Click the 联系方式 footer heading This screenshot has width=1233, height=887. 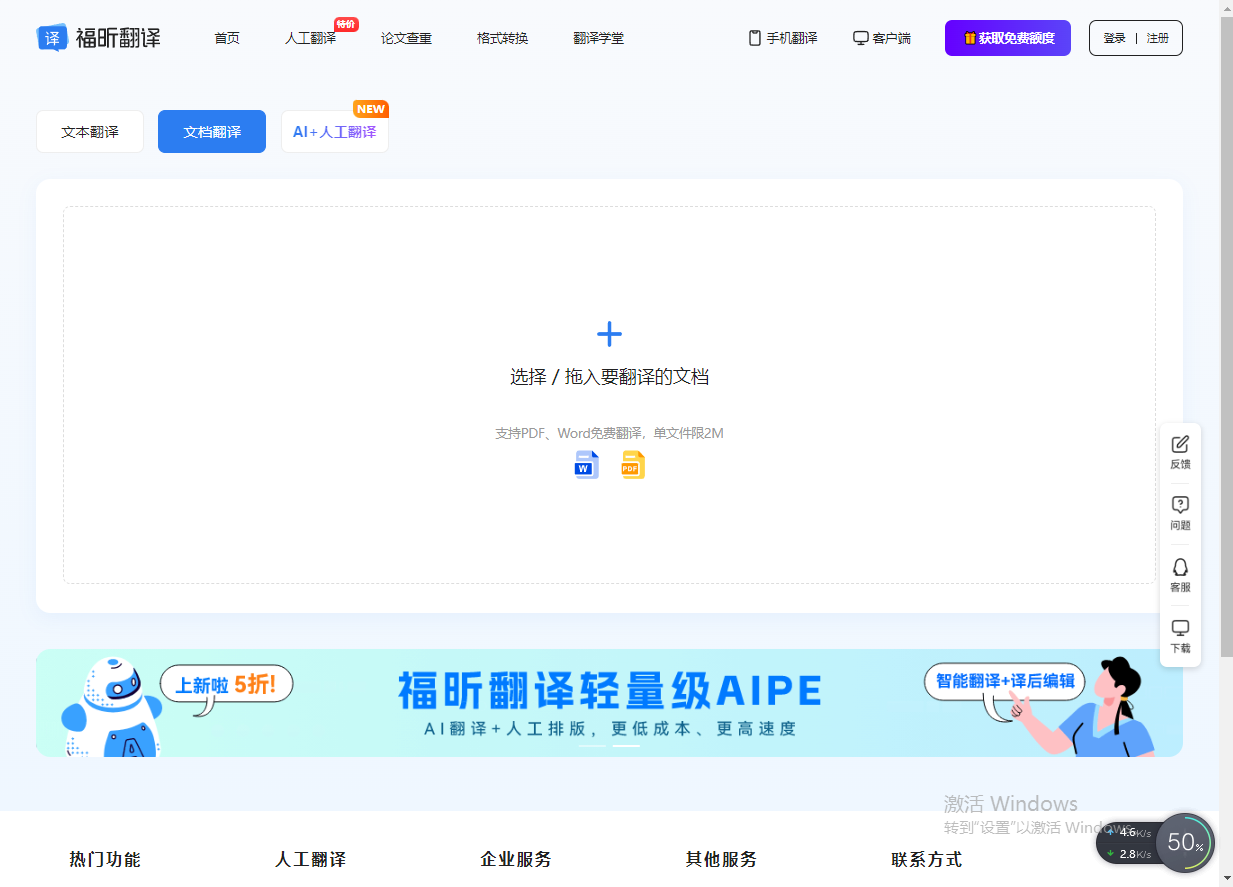927,859
